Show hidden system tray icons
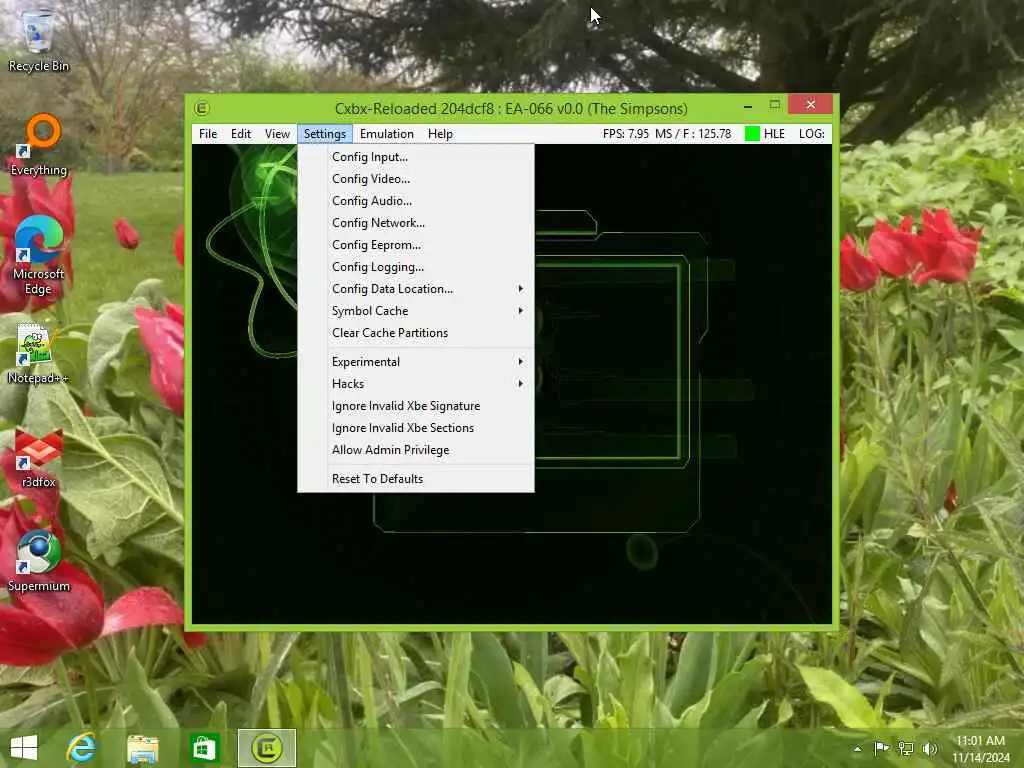This screenshot has width=1024, height=768. pyautogui.click(x=857, y=748)
